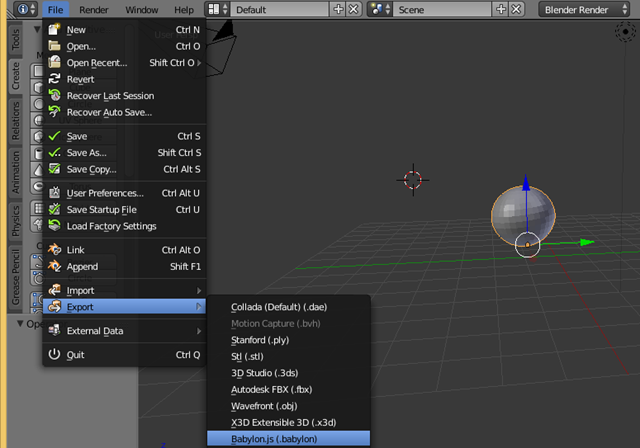
Task: Open the File menu
Action: [x=56, y=9]
